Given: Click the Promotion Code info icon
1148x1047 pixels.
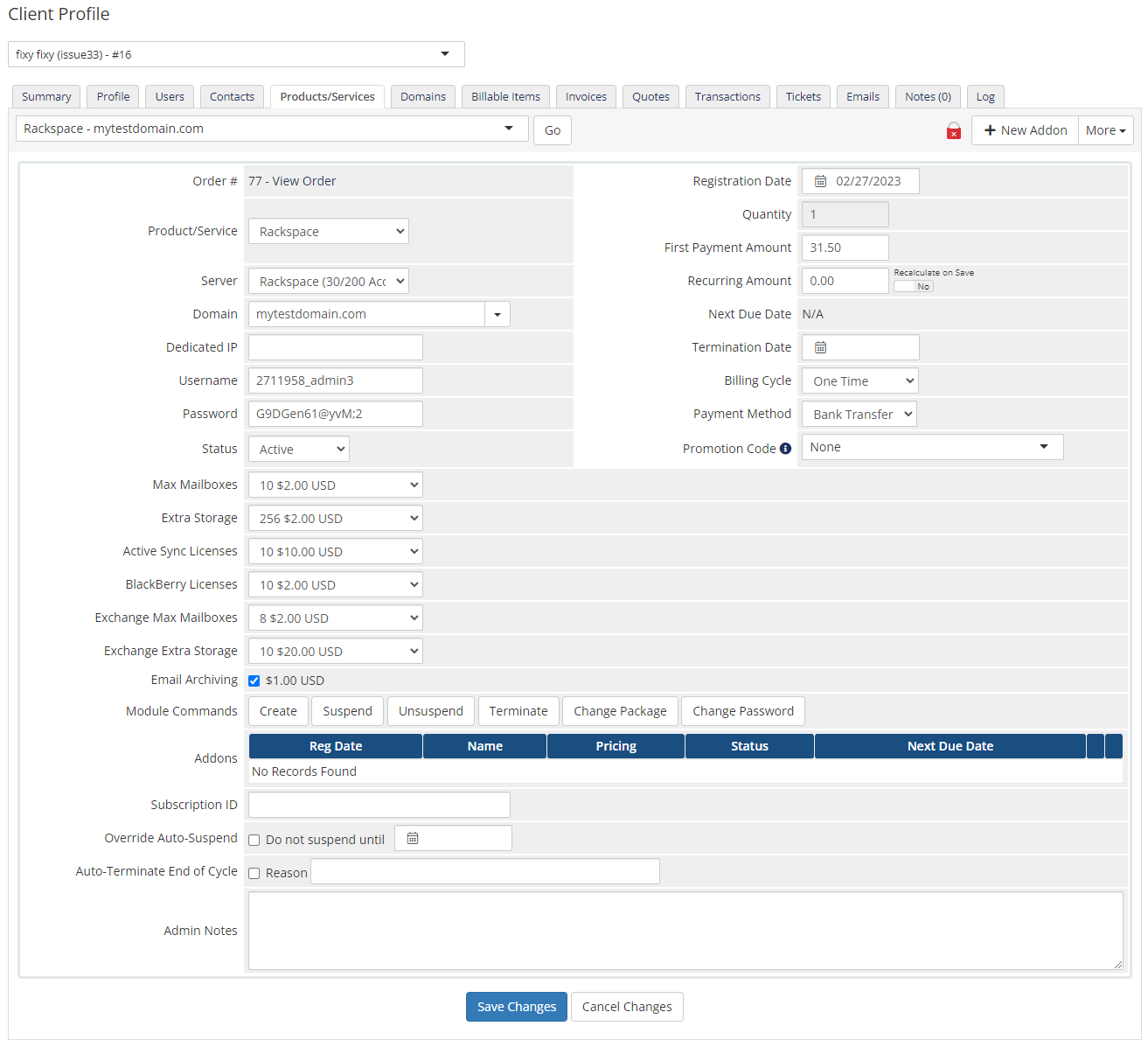Looking at the screenshot, I should 785,449.
